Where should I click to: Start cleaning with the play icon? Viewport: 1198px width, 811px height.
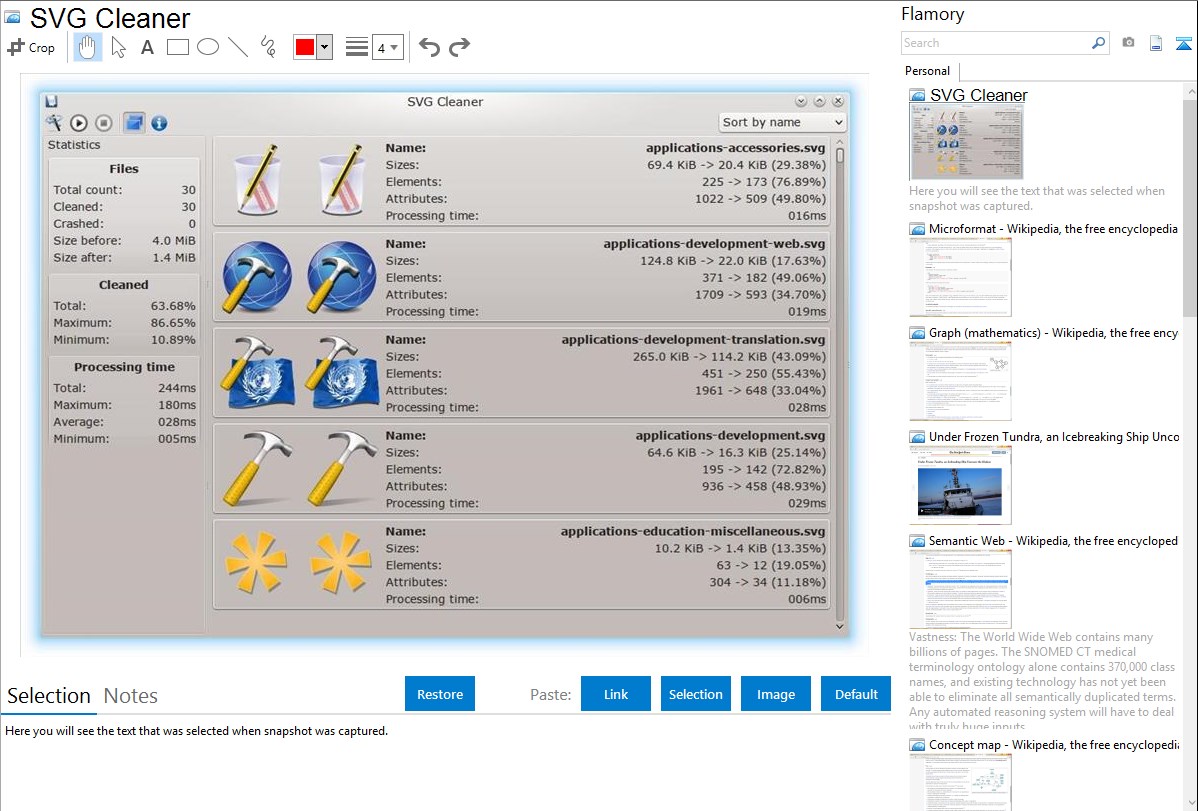tap(79, 123)
